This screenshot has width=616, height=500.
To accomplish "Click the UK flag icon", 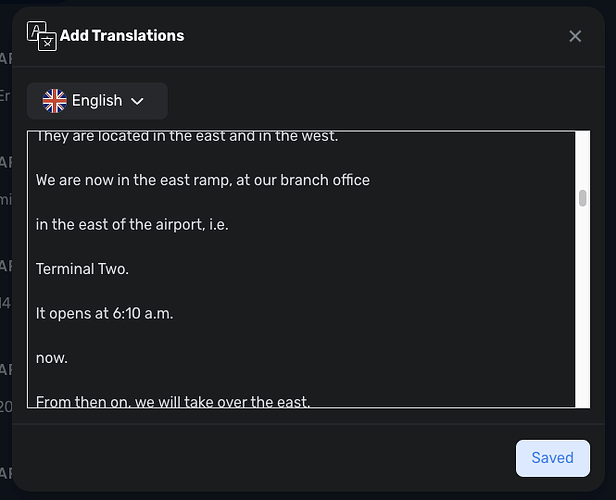I will (x=55, y=101).
